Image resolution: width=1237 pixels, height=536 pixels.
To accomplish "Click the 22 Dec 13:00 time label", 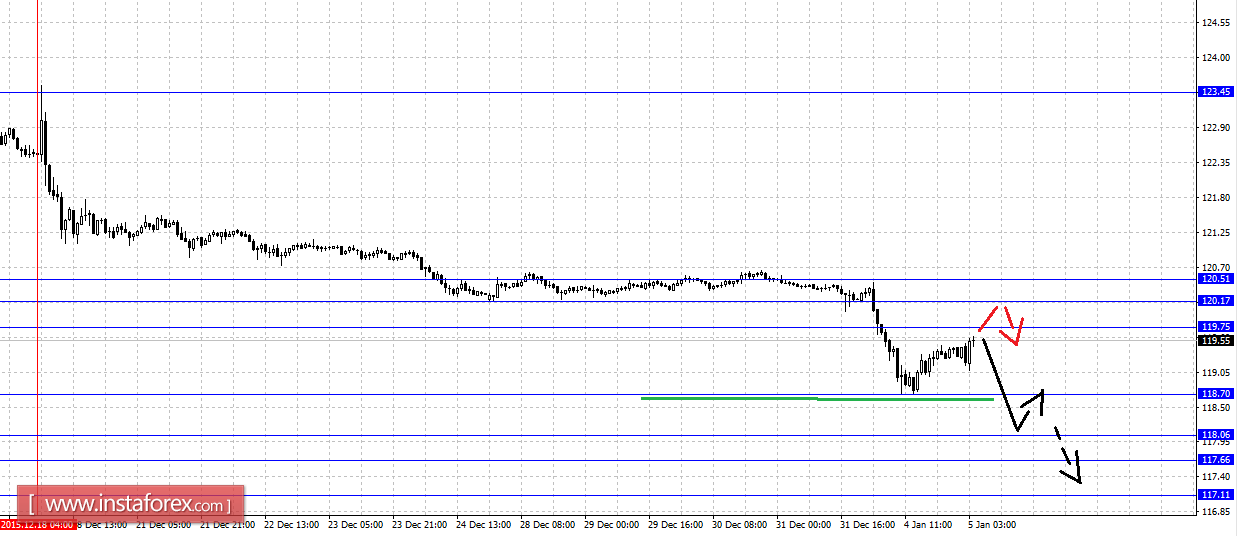I will 292,524.
